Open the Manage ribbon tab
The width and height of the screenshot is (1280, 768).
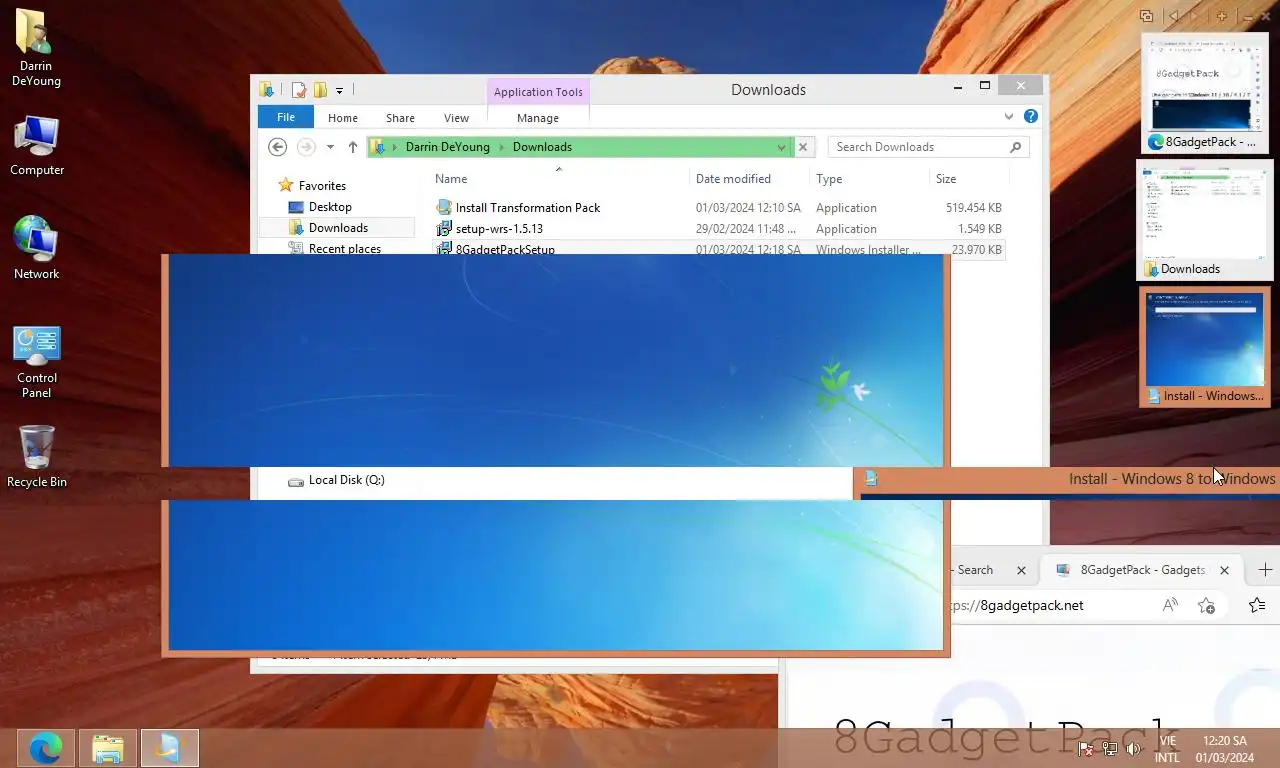coord(538,118)
